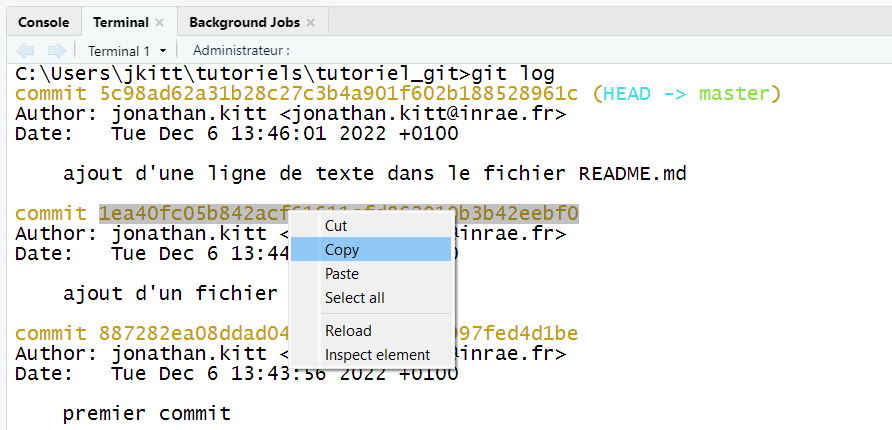Image resolution: width=892 pixels, height=430 pixels.
Task: Choose Cut from the context menu
Action: [x=336, y=226]
